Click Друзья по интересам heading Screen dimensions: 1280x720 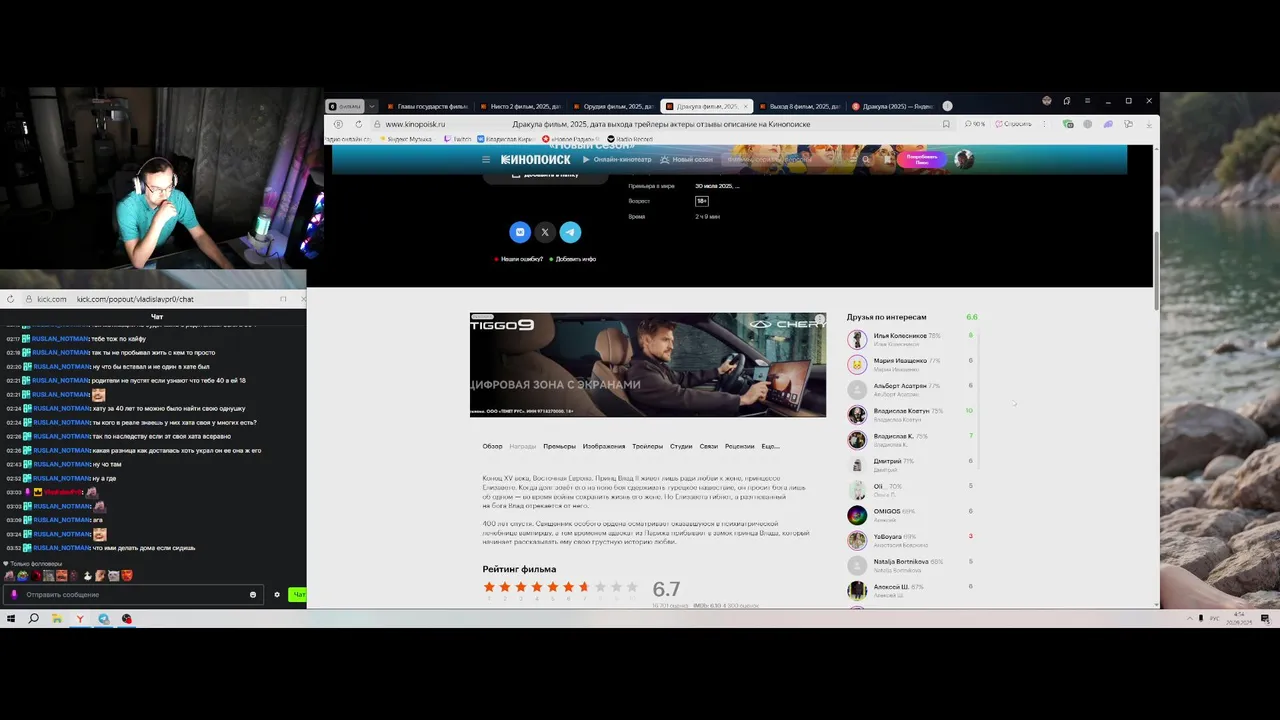[887, 317]
